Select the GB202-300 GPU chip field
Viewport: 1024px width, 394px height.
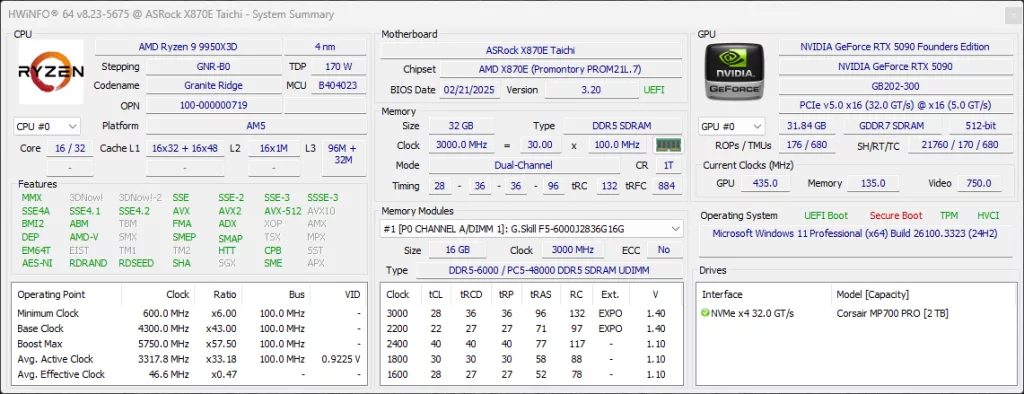(894, 86)
